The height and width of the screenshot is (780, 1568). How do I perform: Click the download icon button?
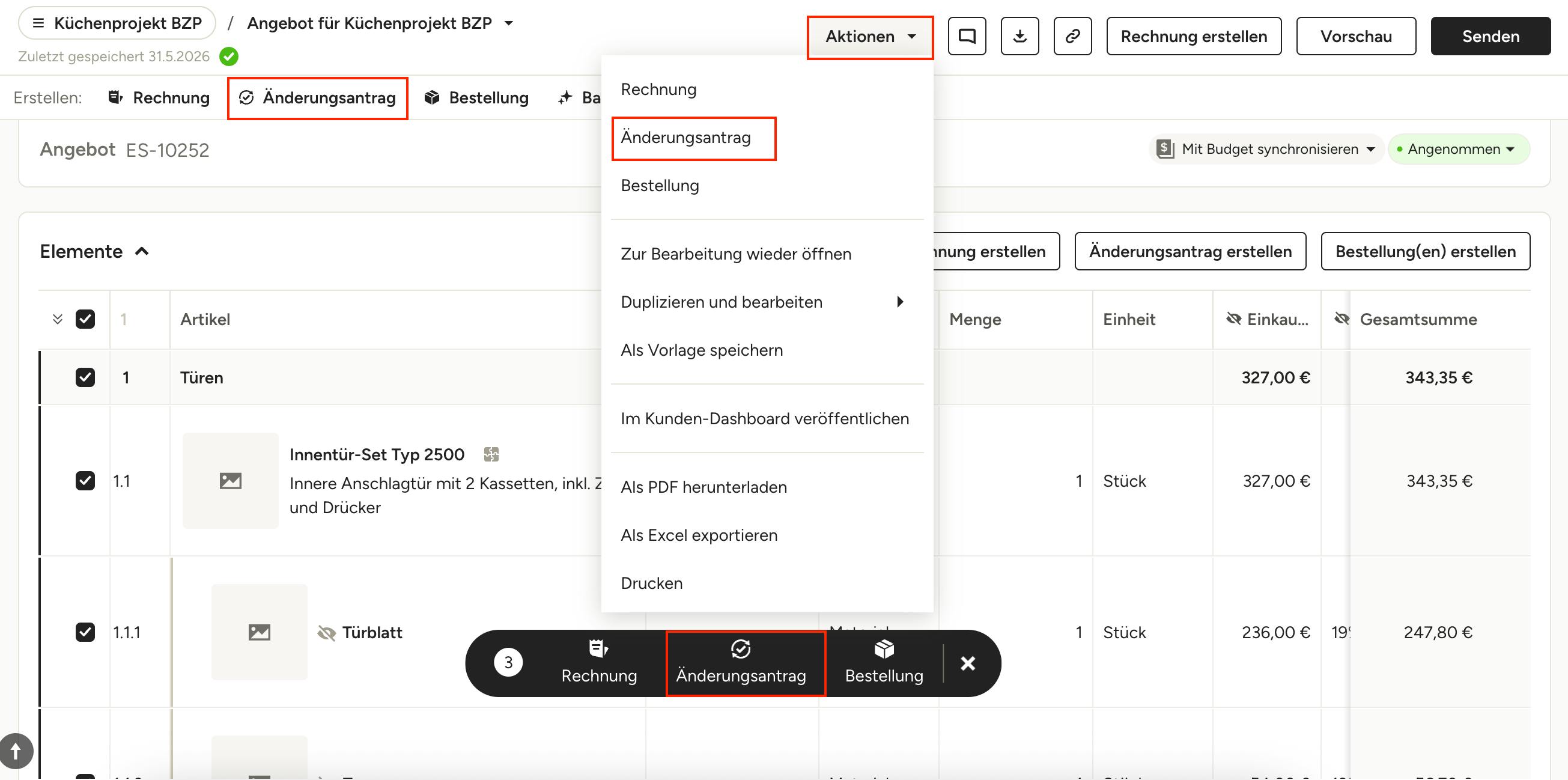(1020, 37)
